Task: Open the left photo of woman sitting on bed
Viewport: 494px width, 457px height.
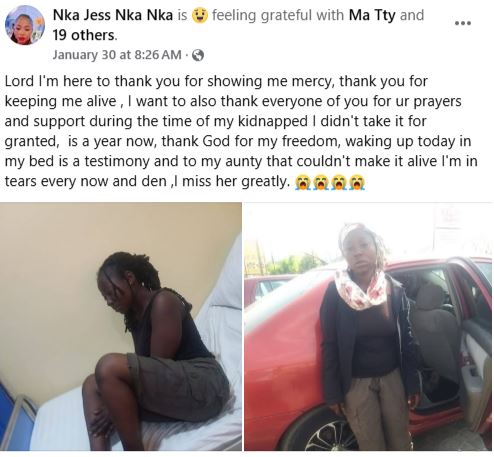Action: tap(121, 326)
